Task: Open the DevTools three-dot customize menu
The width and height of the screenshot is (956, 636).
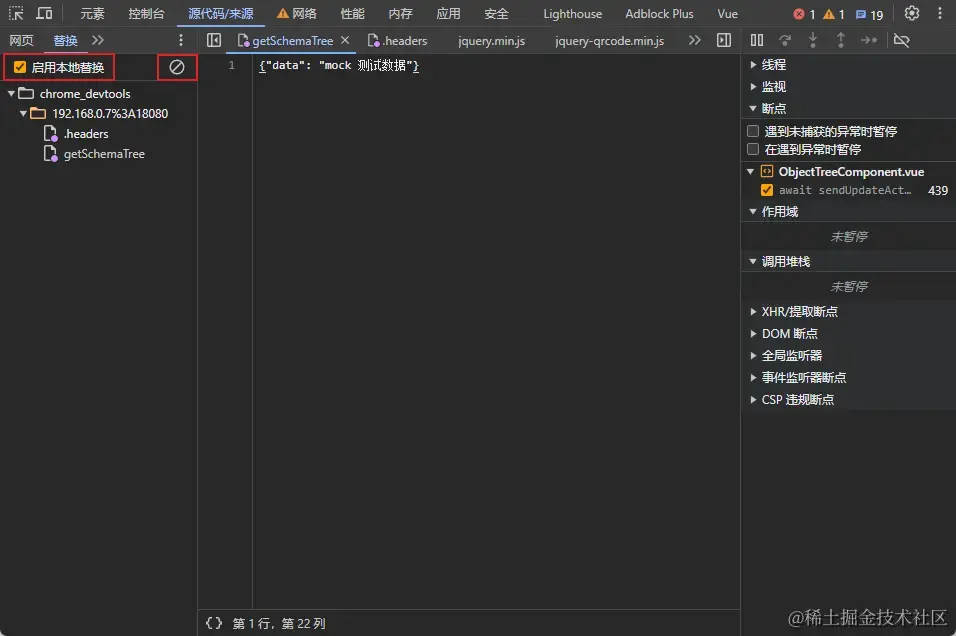Action: pos(940,13)
